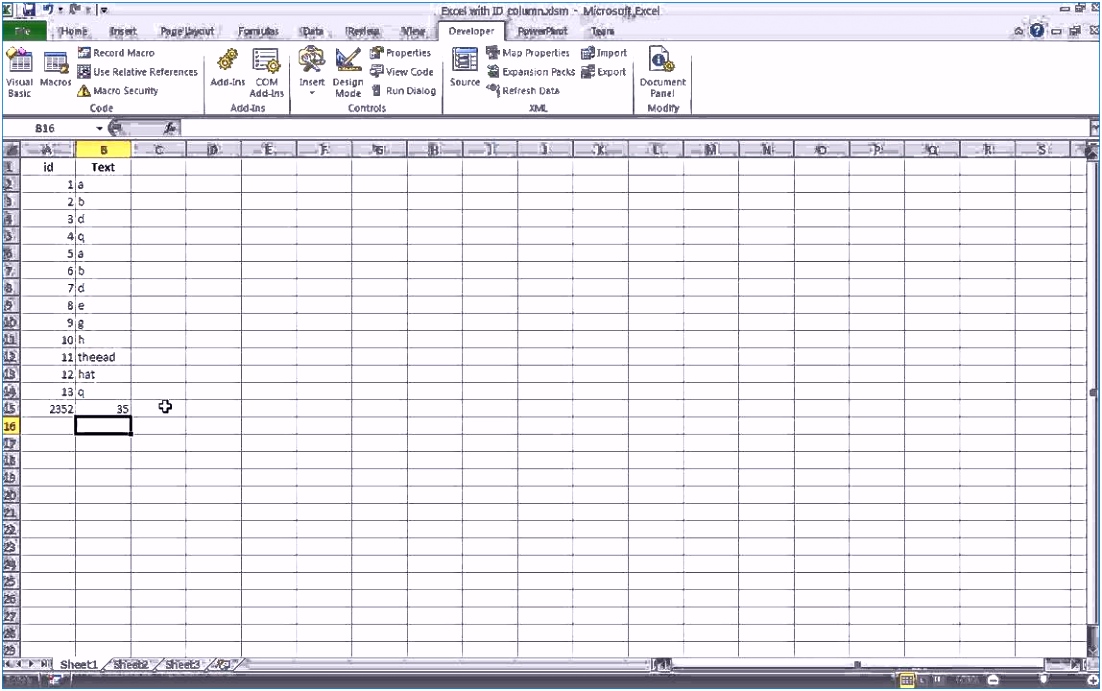Open the Undo history dropdown
The image size is (1102, 691).
pyautogui.click(x=60, y=10)
